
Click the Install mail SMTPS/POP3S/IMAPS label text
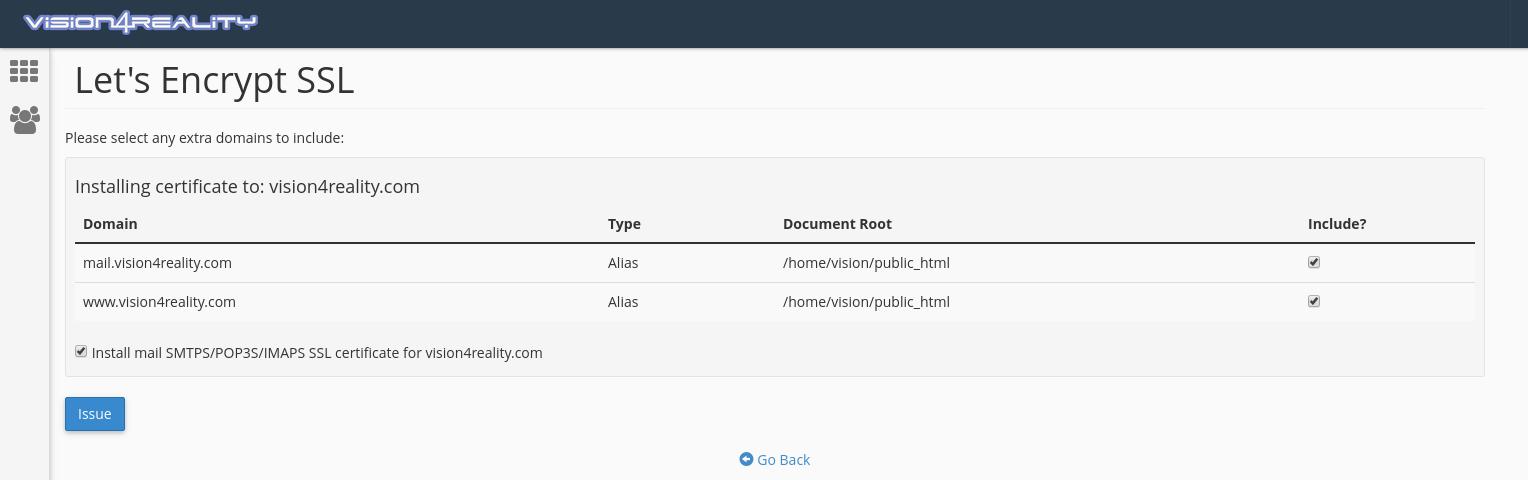(x=317, y=353)
